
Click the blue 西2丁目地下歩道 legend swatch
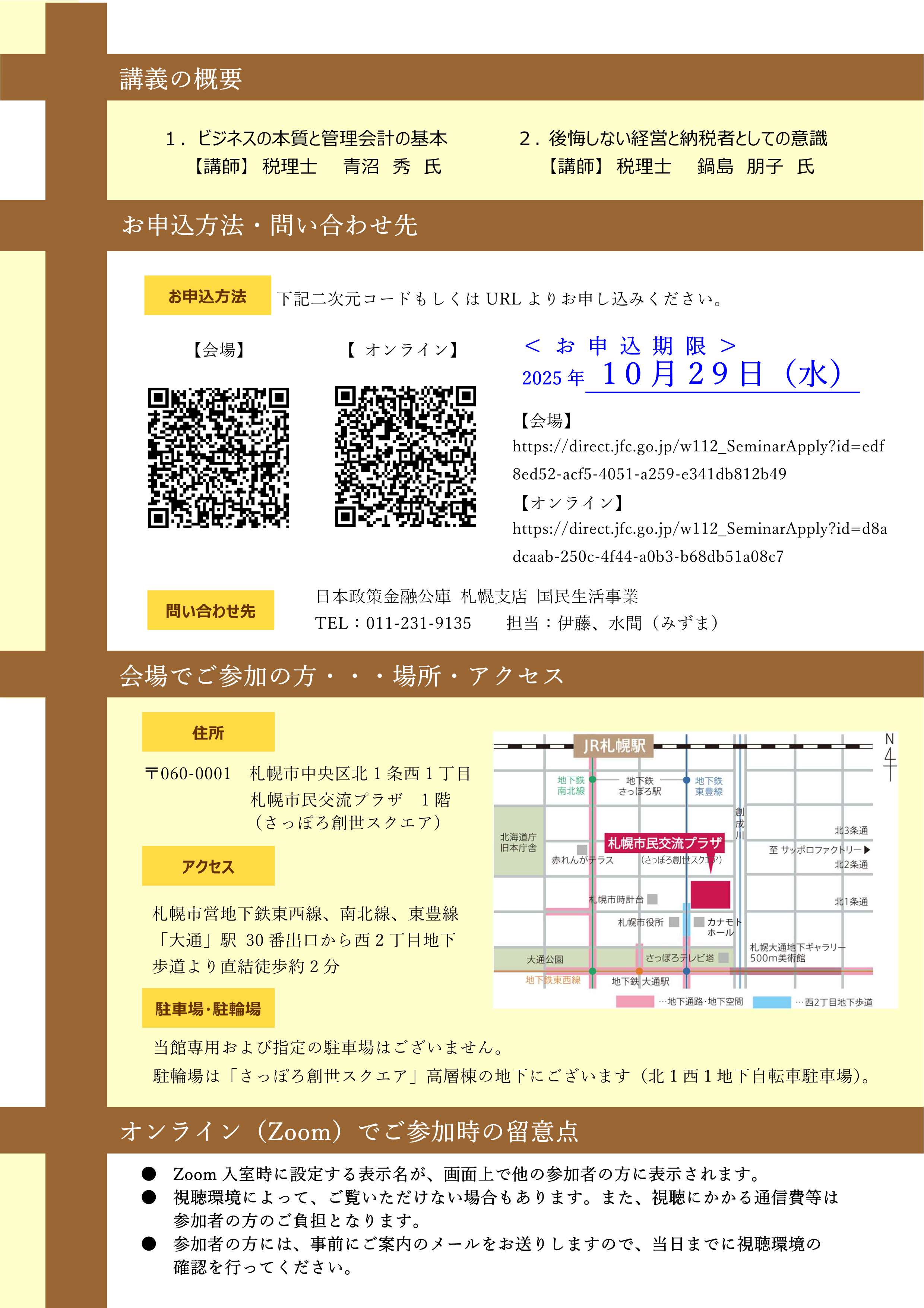771,1002
